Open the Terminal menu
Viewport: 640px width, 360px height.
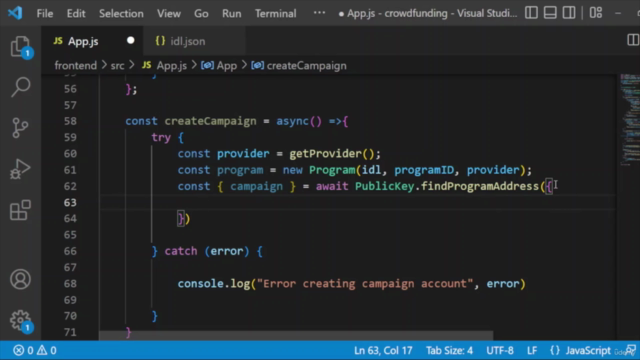tap(276, 13)
